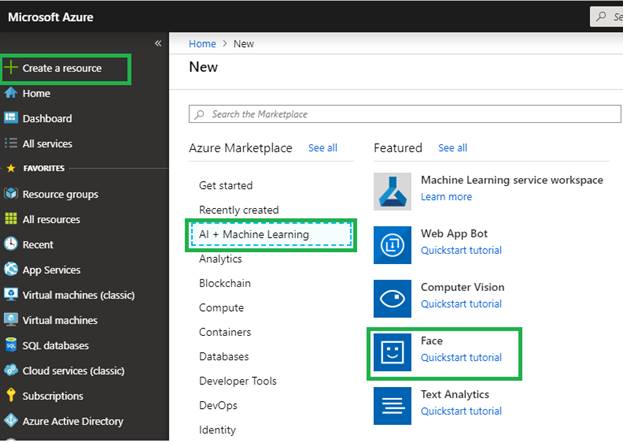The height and width of the screenshot is (443, 623).
Task: Select the AI + Machine Learning category
Action: tap(271, 235)
